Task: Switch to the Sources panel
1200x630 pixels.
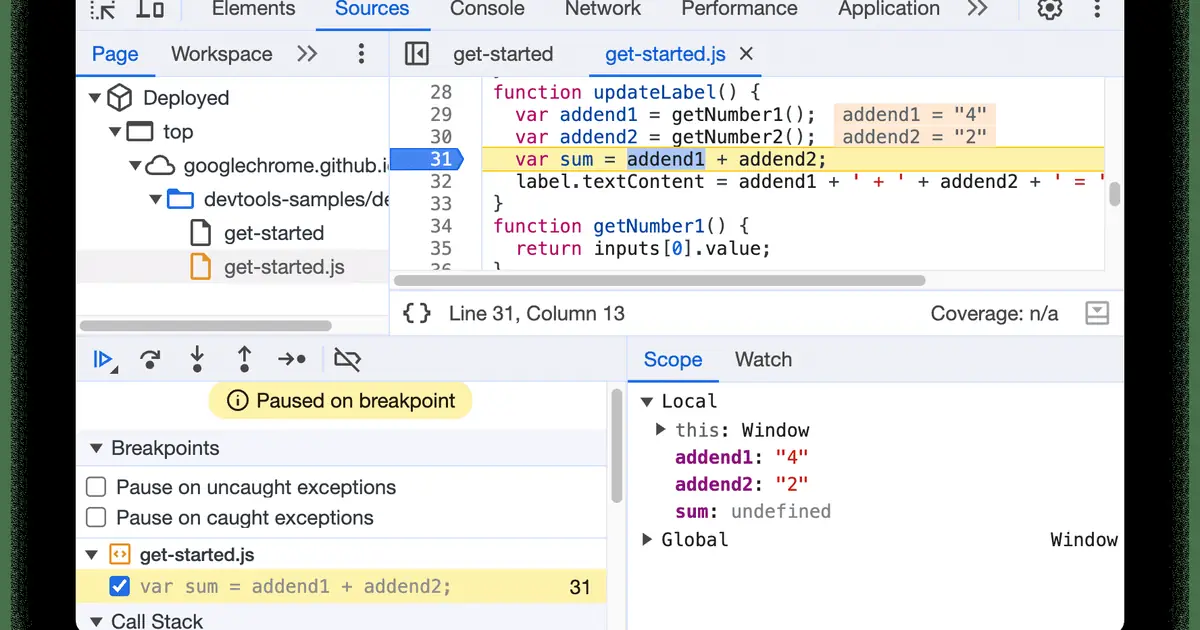Action: (x=373, y=9)
